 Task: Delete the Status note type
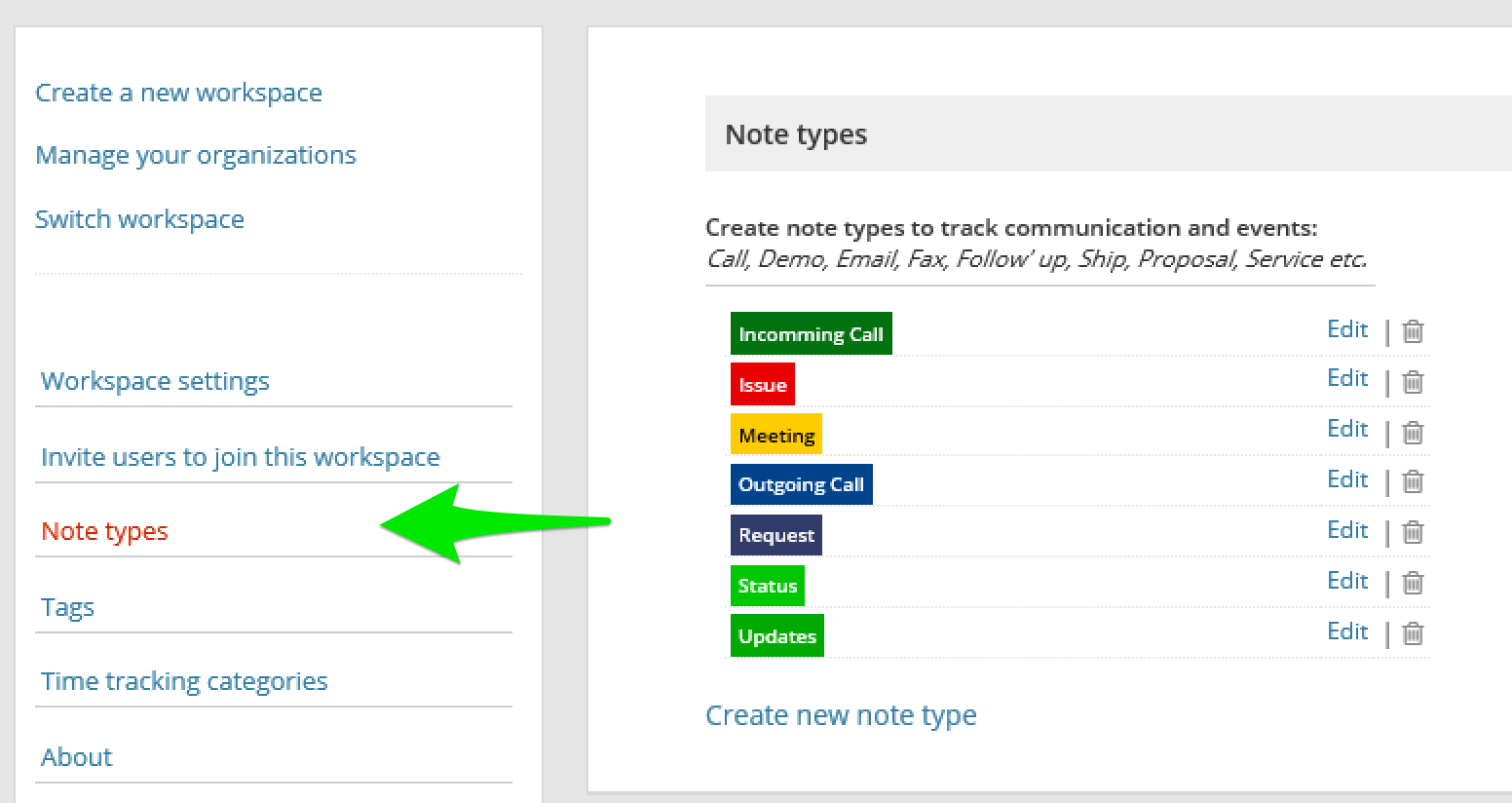coord(1413,583)
